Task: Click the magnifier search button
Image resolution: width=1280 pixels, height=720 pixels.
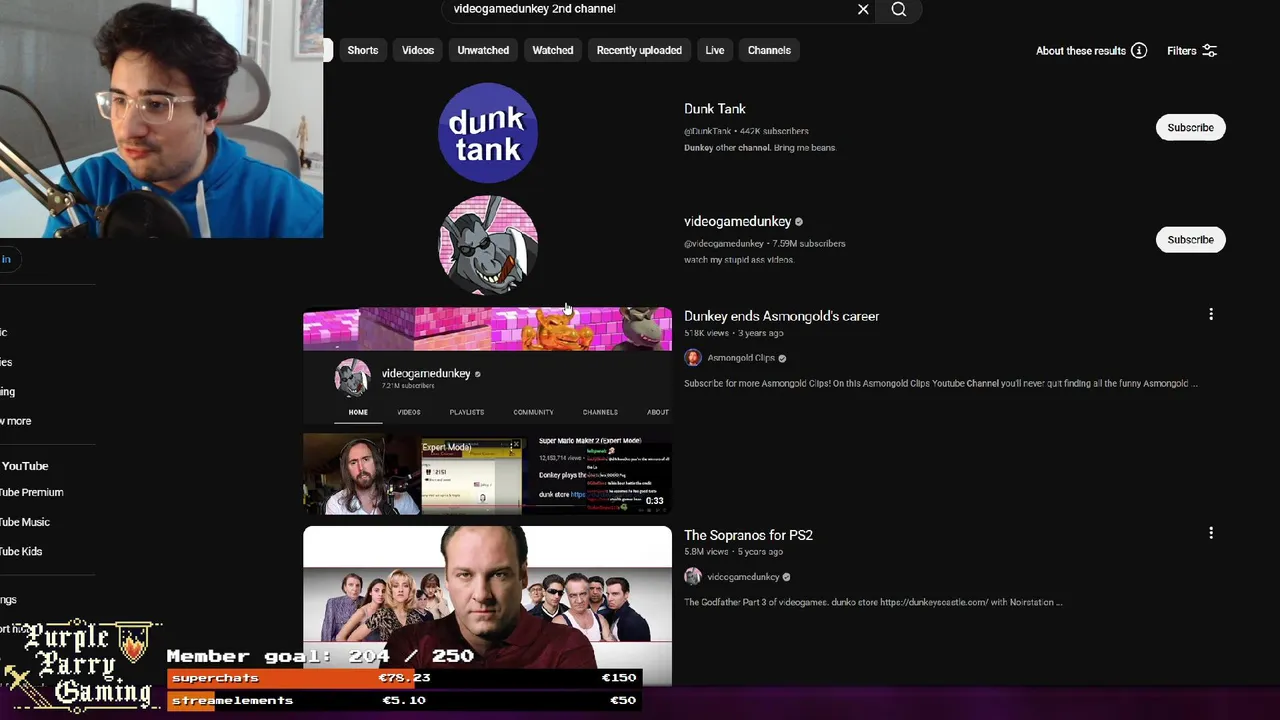Action: (899, 9)
